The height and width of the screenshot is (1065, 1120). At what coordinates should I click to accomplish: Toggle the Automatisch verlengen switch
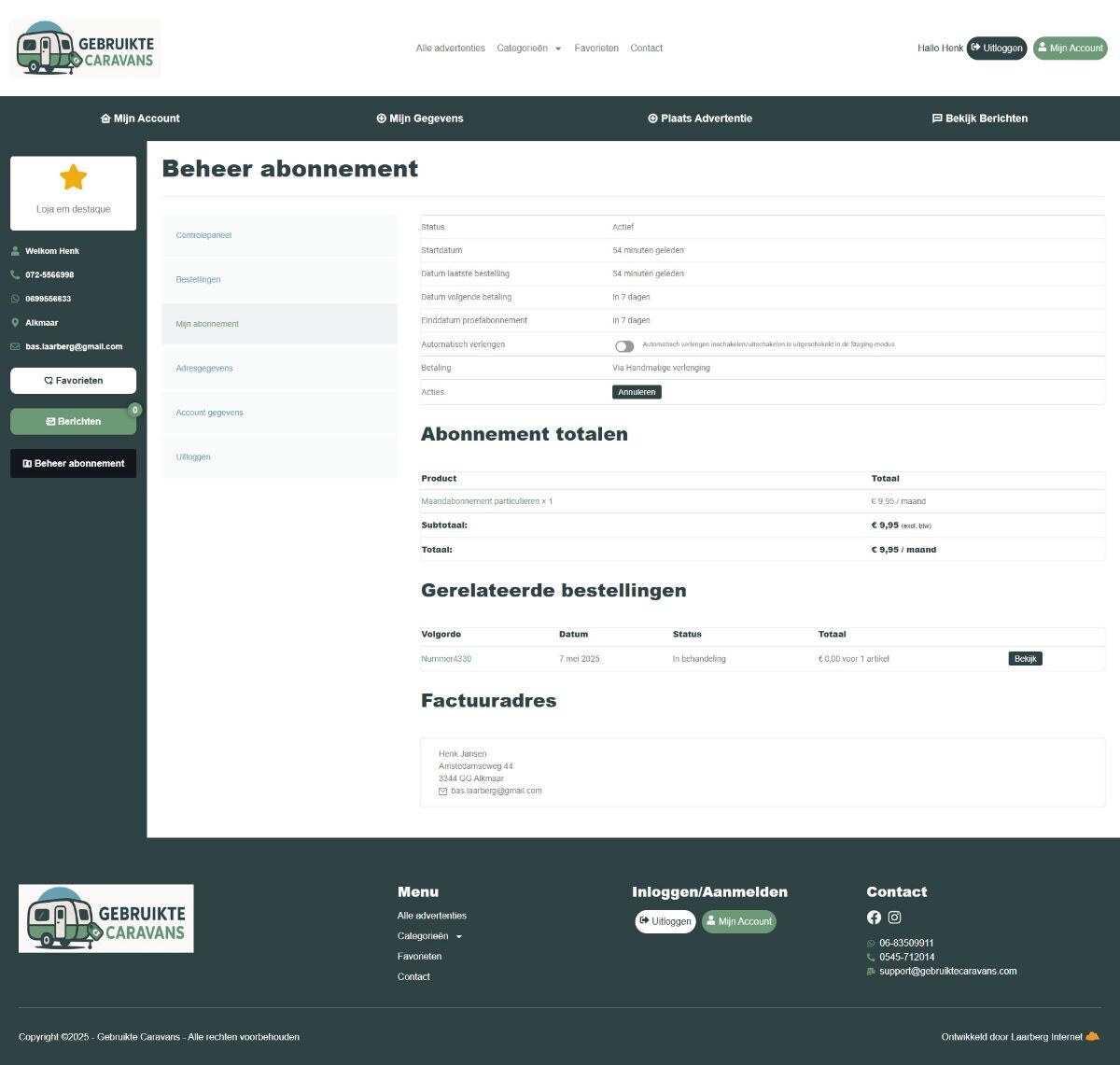coord(623,346)
